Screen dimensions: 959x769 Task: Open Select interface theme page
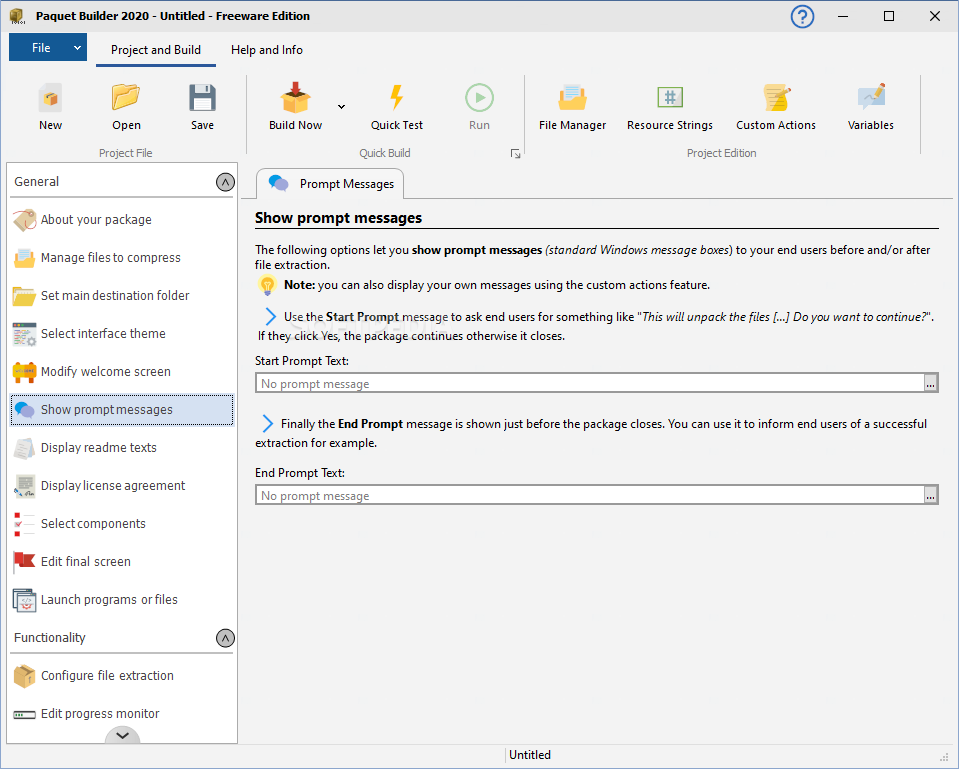coord(122,333)
